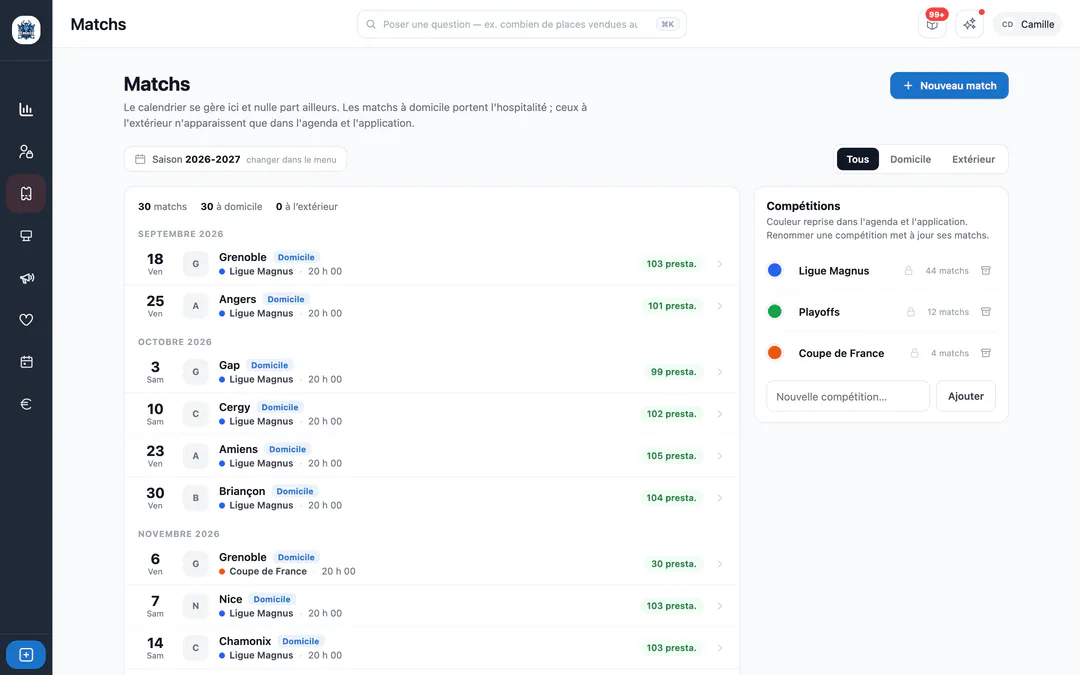
Task: Focus the Nouvelle compétition input field
Action: coord(848,396)
